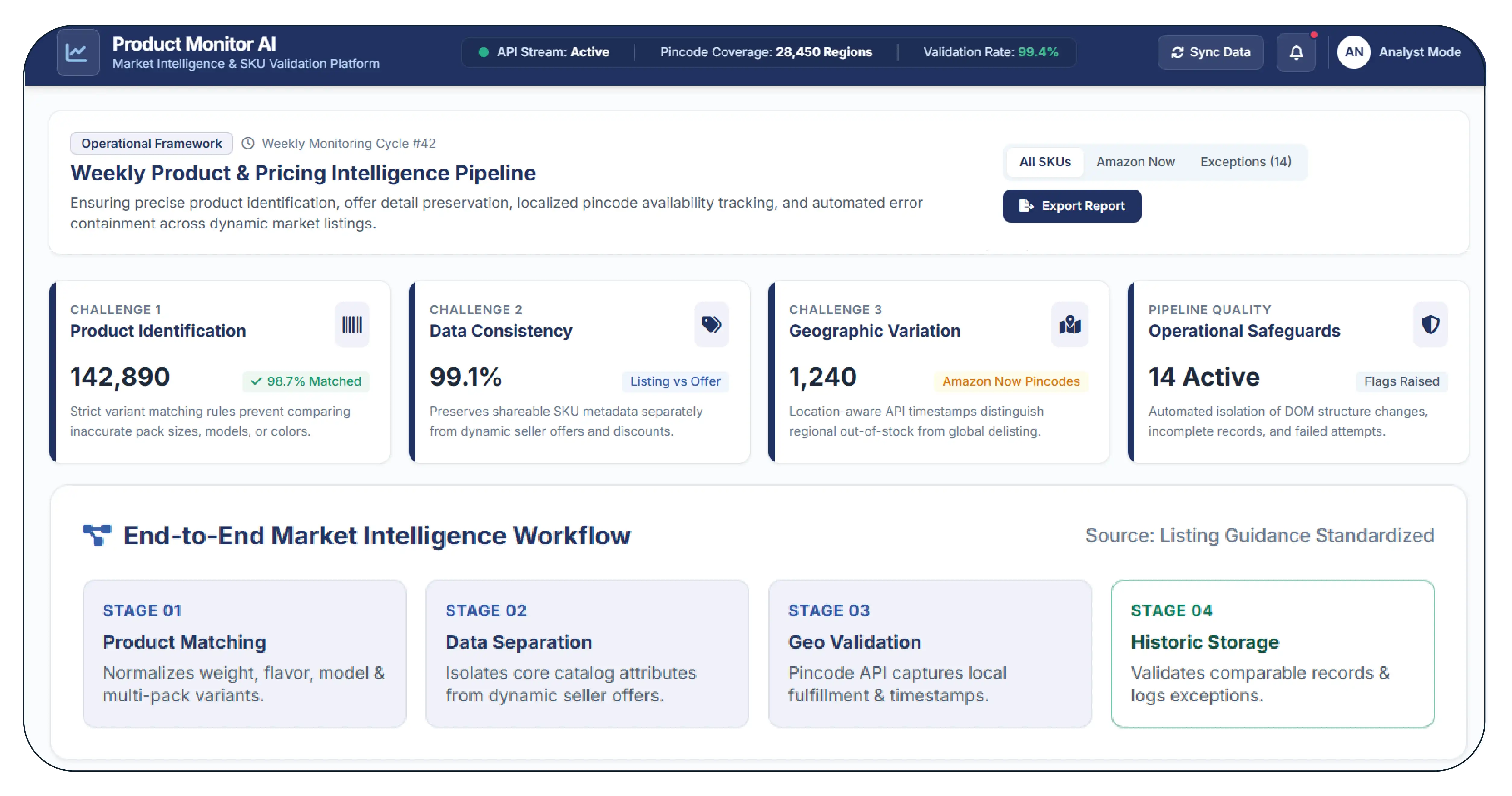Switch to the Amazon Now tab
1512x796 pixels.
pyautogui.click(x=1135, y=161)
